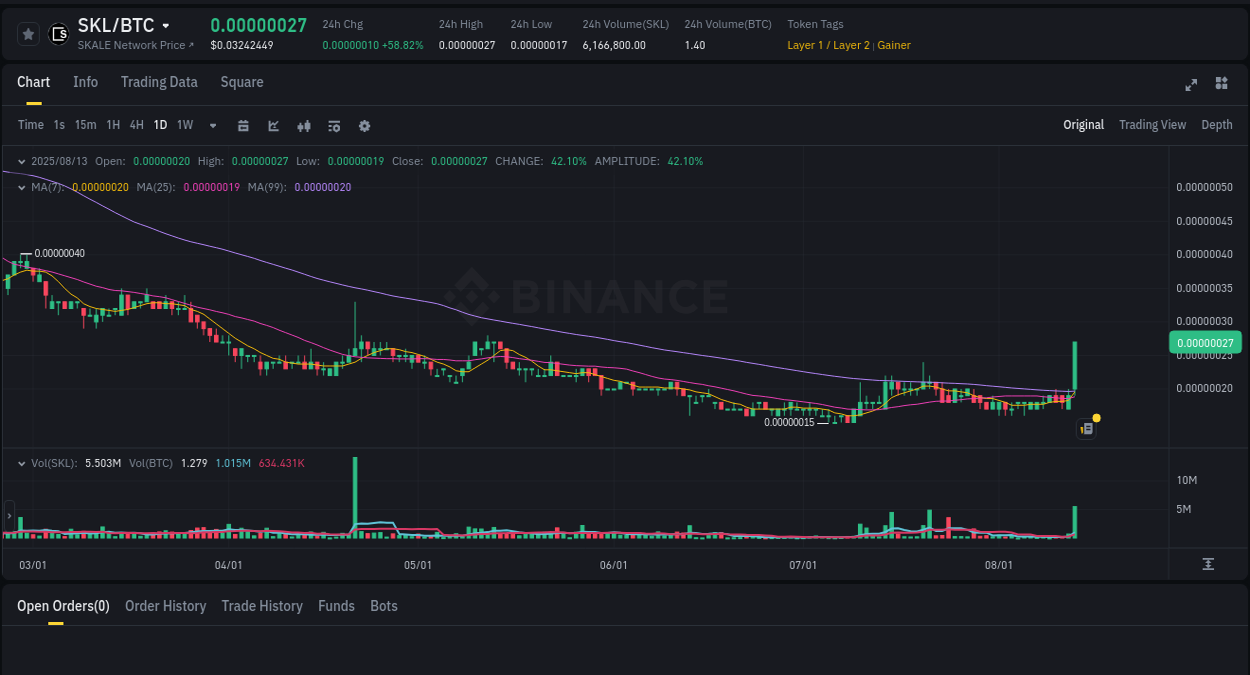
Task: Expand the left side panel arrow
Action: coord(9,516)
